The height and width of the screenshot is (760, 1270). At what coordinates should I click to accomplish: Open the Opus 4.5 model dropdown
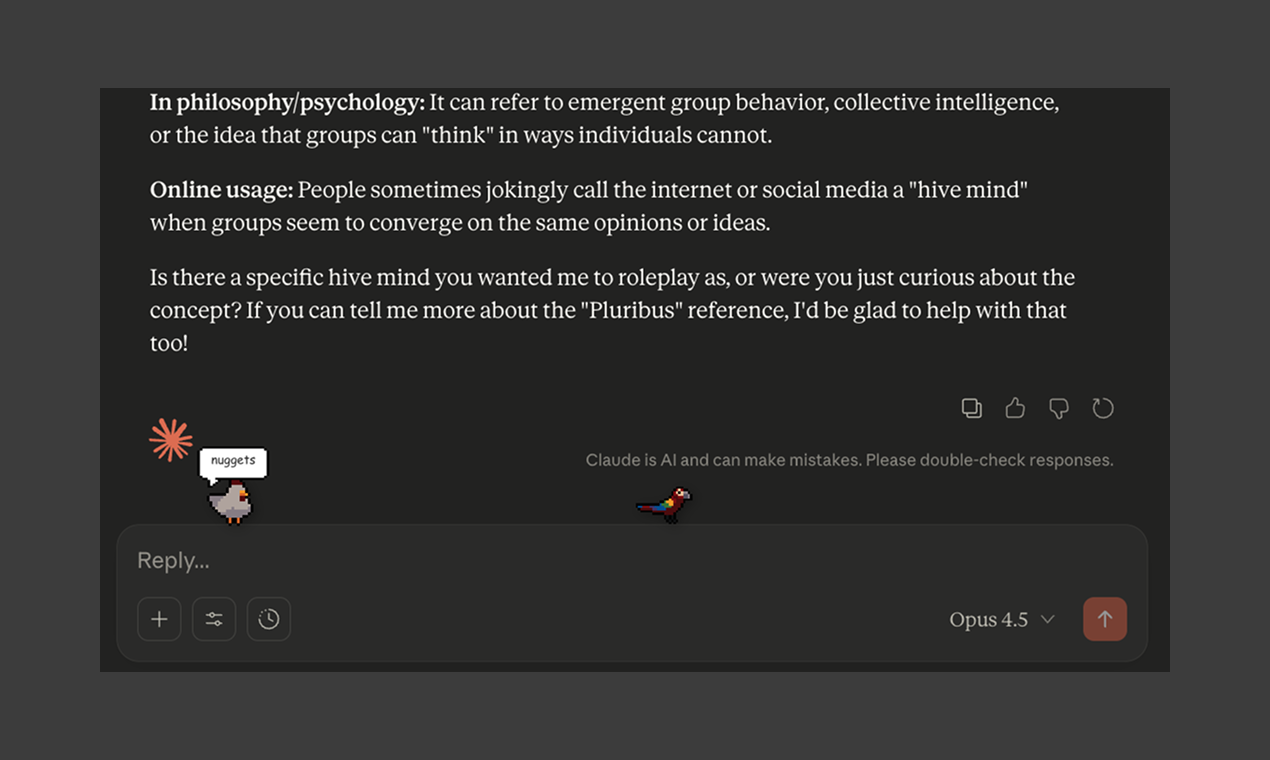coord(1003,619)
